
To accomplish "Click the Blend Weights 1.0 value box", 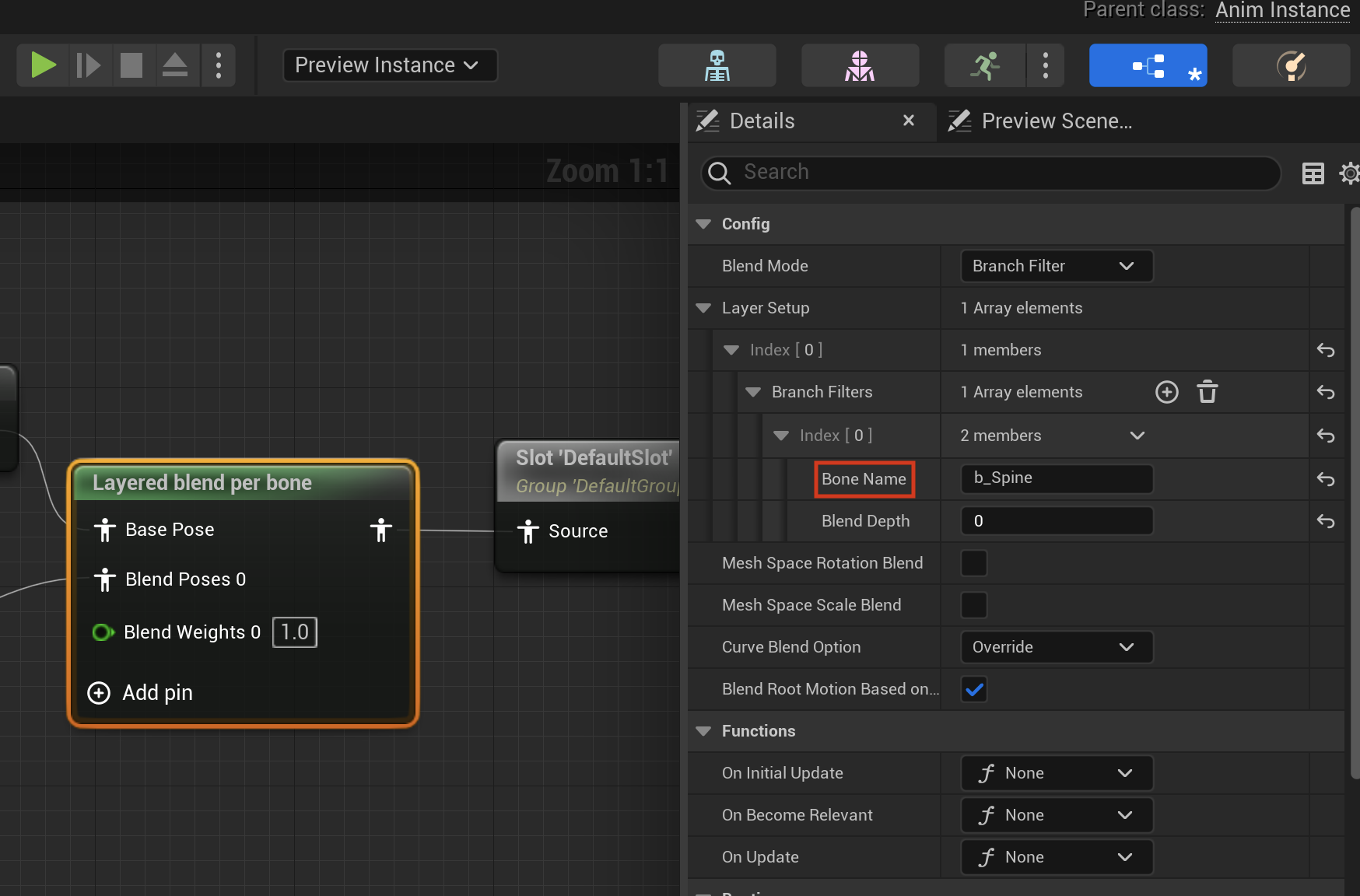I will 295,632.
